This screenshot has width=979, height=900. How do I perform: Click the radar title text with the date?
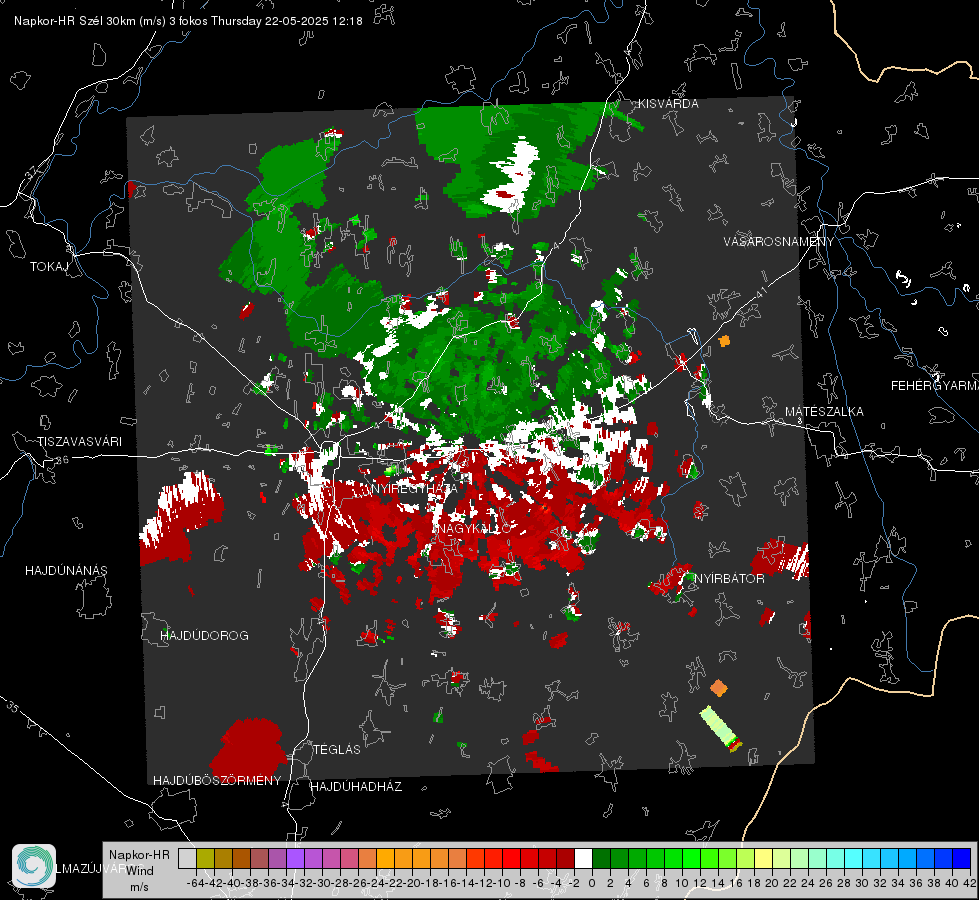[x=188, y=21]
